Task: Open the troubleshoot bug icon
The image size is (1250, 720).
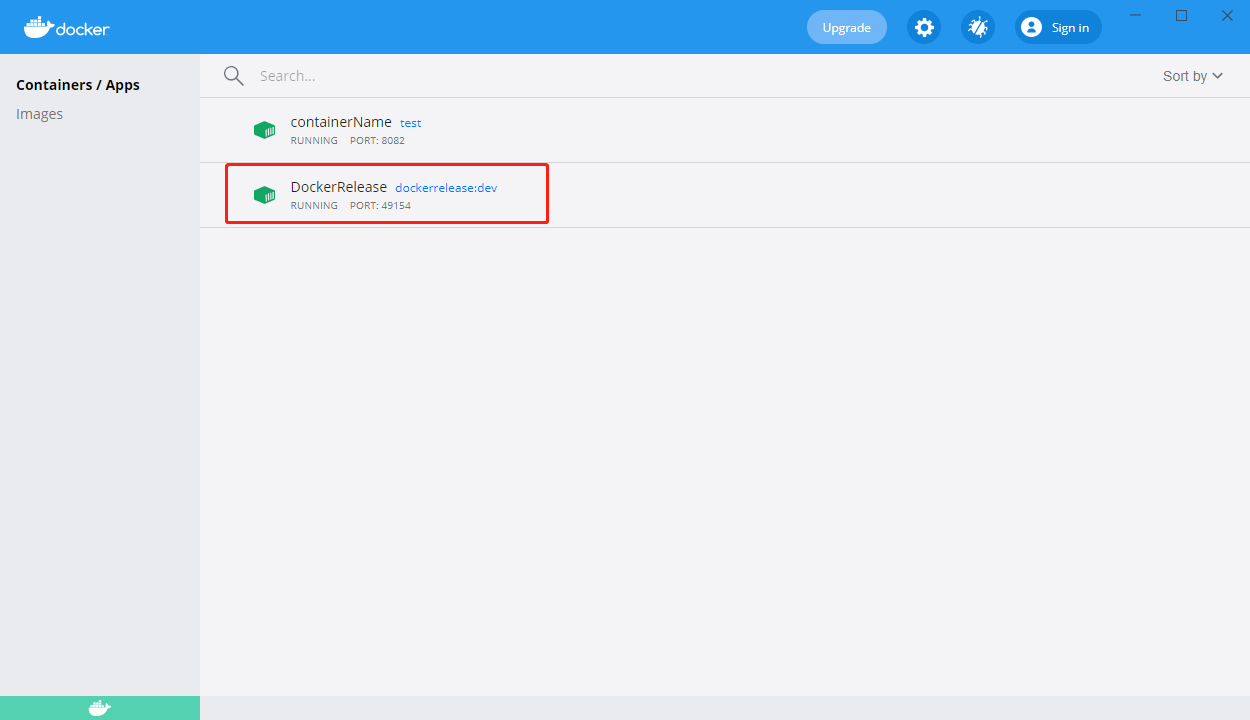Action: 978,27
